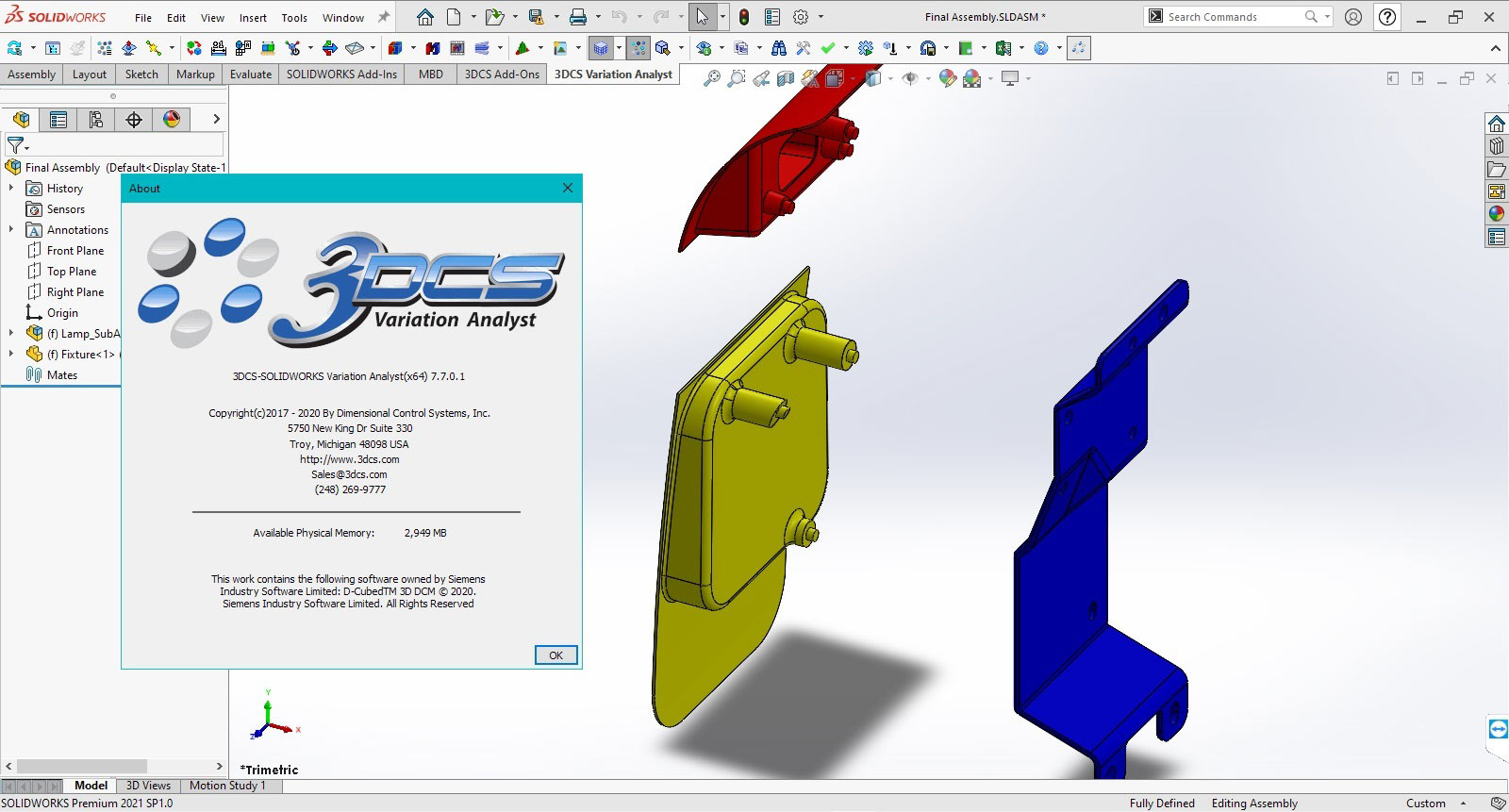Click the Custom units status bar button
The height and width of the screenshot is (812, 1509).
pyautogui.click(x=1425, y=804)
